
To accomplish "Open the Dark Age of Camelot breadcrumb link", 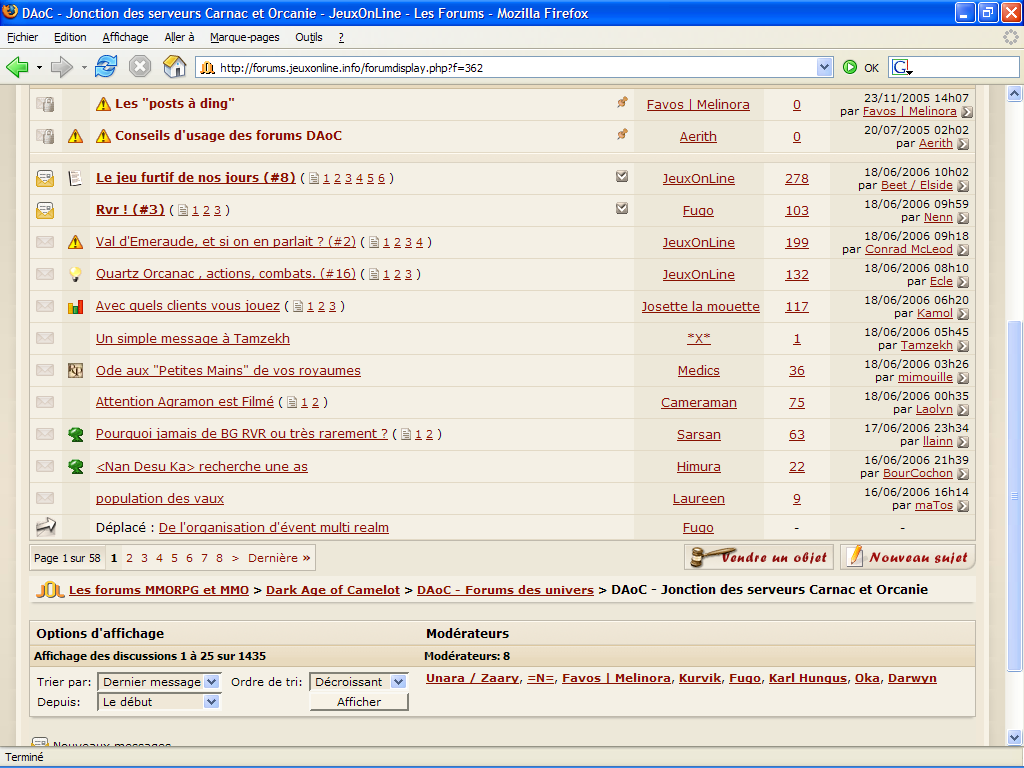I will pyautogui.click(x=333, y=590).
